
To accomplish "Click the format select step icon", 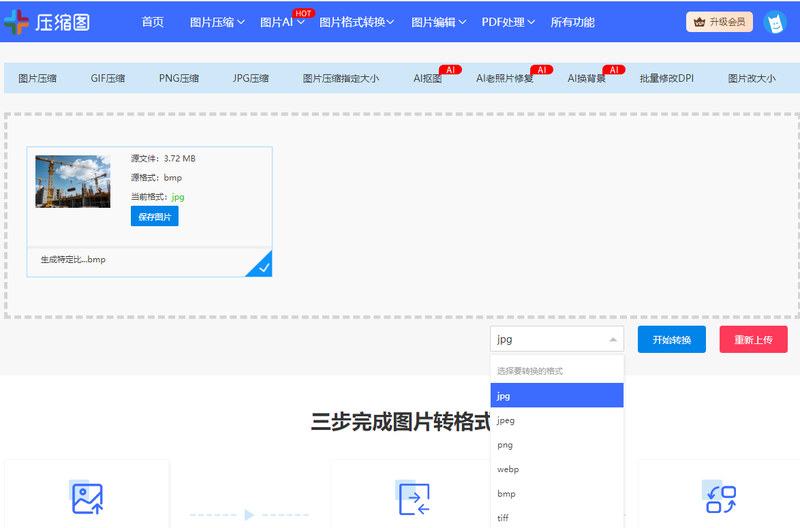I will (x=414, y=498).
